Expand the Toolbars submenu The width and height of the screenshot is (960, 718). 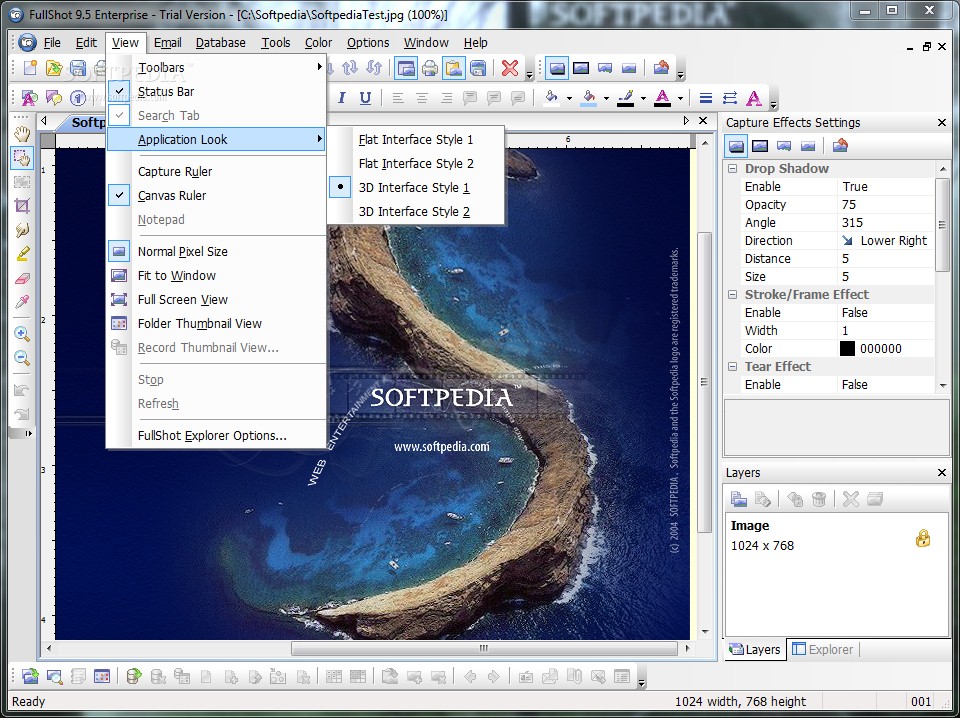216,67
